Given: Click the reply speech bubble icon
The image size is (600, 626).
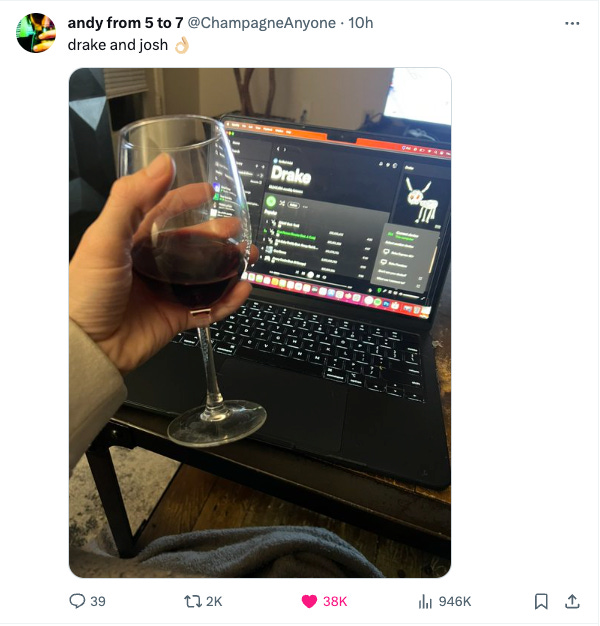Looking at the screenshot, I should click(x=77, y=601).
